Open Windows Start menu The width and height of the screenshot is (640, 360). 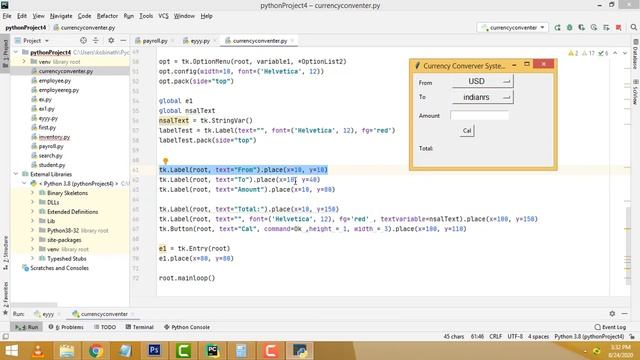(11, 351)
